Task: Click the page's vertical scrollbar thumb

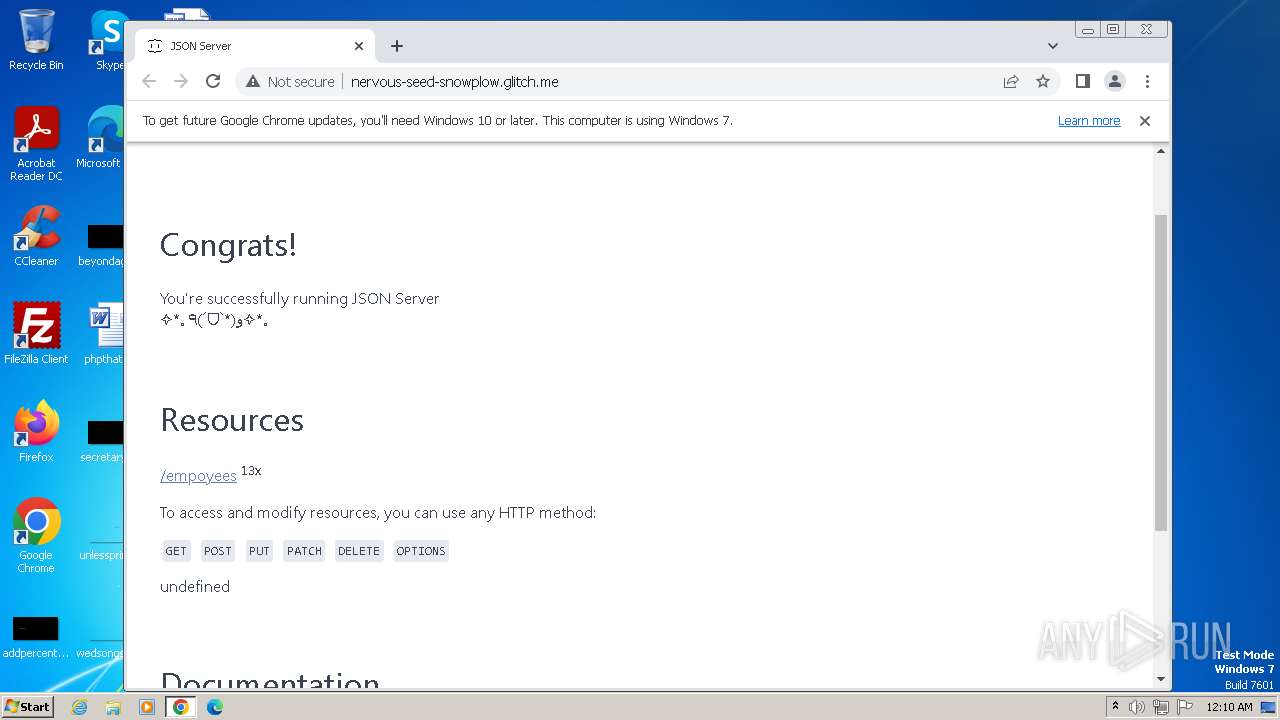Action: (x=1161, y=372)
